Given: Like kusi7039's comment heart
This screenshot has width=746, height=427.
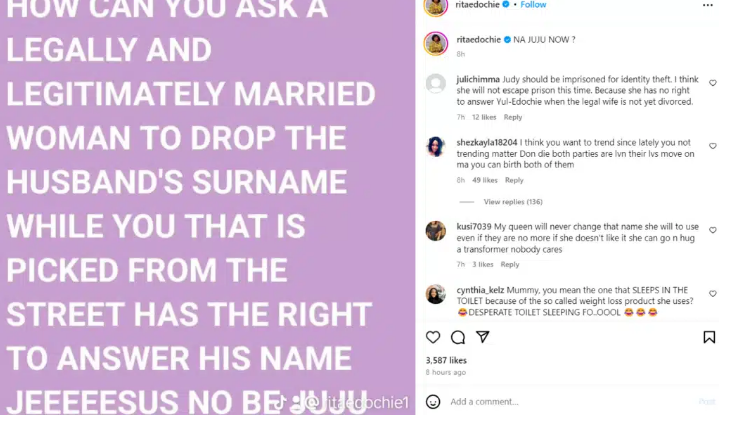Looking at the screenshot, I should tap(713, 230).
